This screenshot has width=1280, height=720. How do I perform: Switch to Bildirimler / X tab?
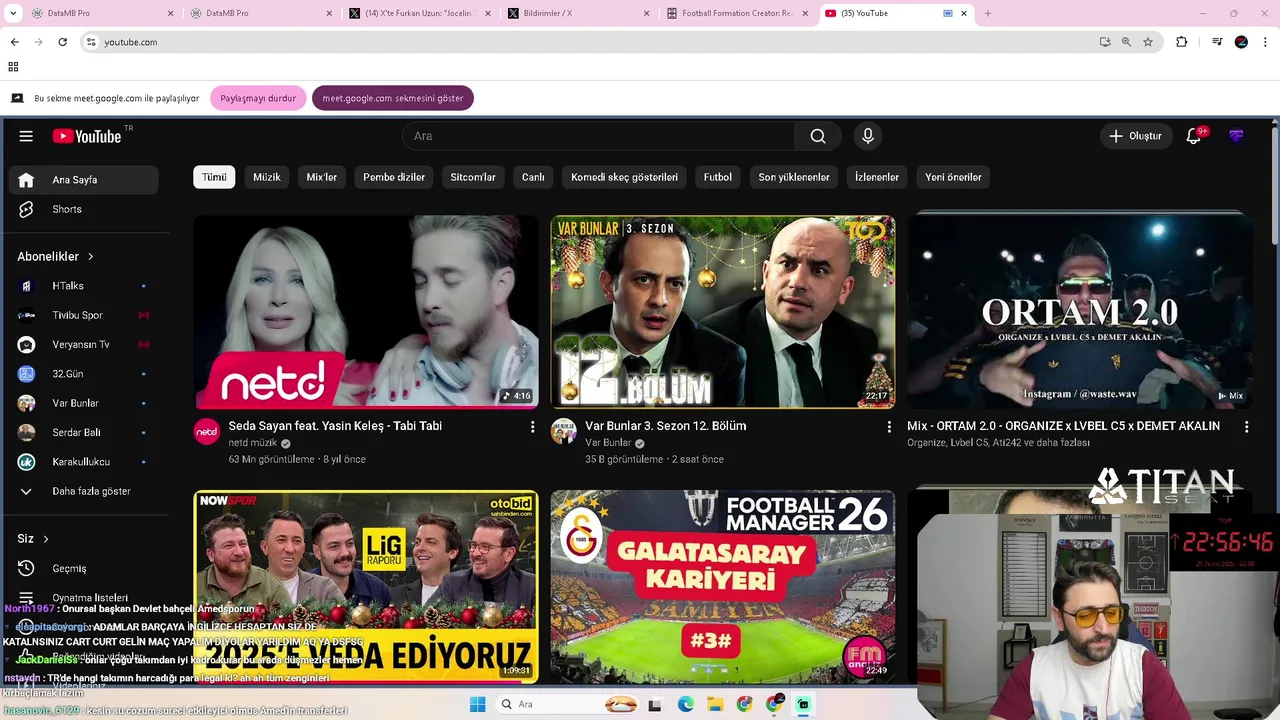[x=577, y=13]
